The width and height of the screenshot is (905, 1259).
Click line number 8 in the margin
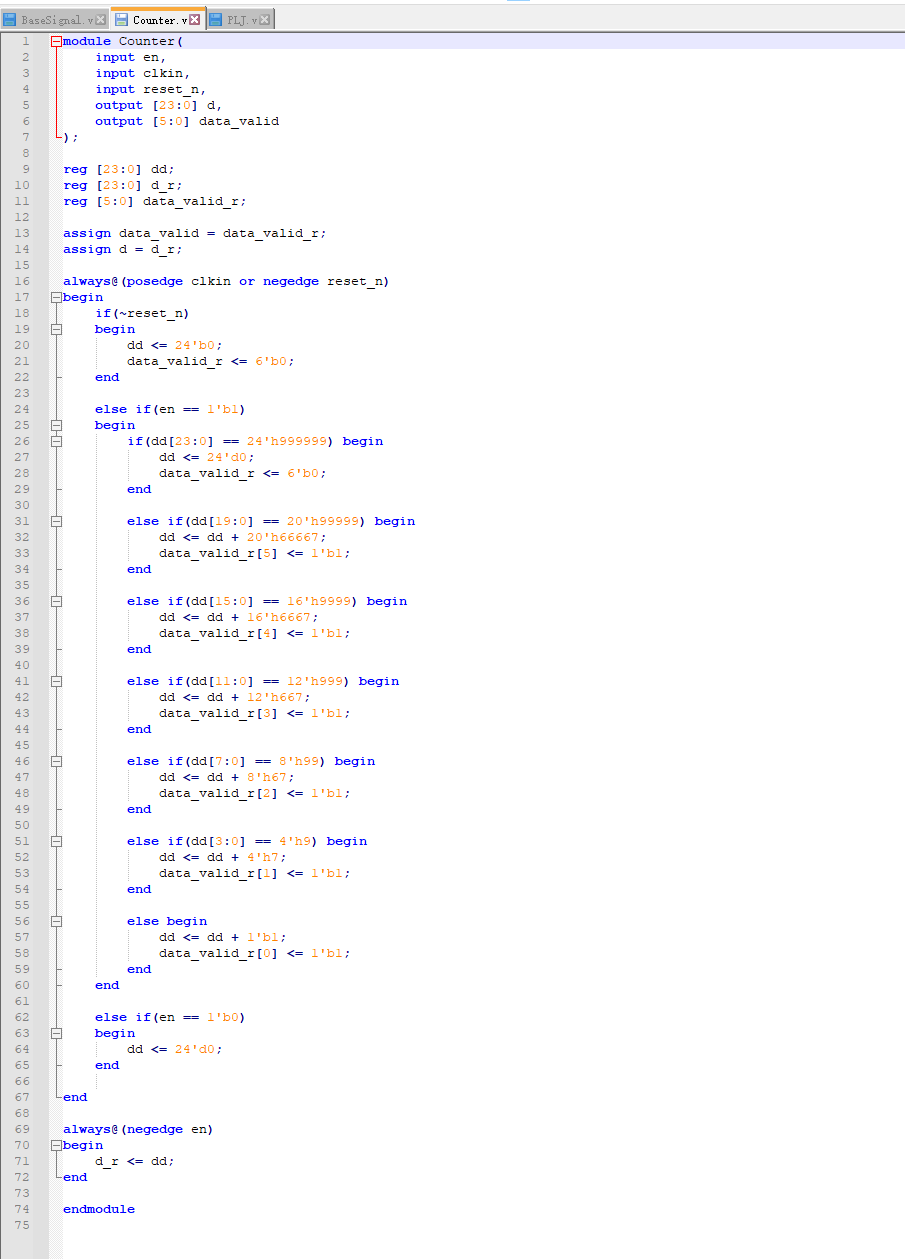point(26,153)
